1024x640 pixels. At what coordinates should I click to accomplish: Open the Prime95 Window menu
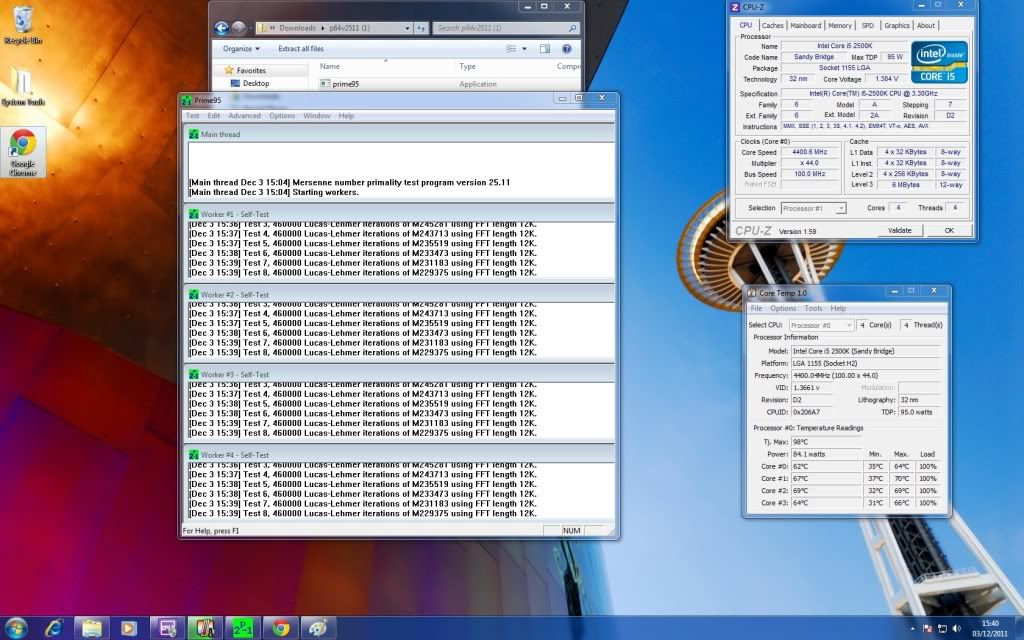pyautogui.click(x=317, y=116)
